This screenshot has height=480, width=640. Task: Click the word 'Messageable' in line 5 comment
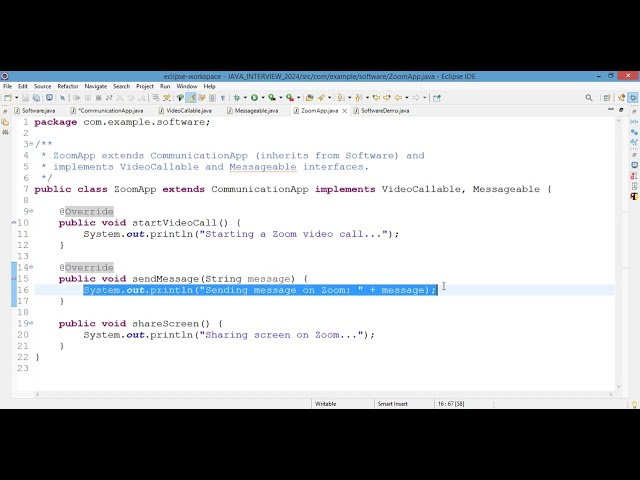tap(262, 167)
